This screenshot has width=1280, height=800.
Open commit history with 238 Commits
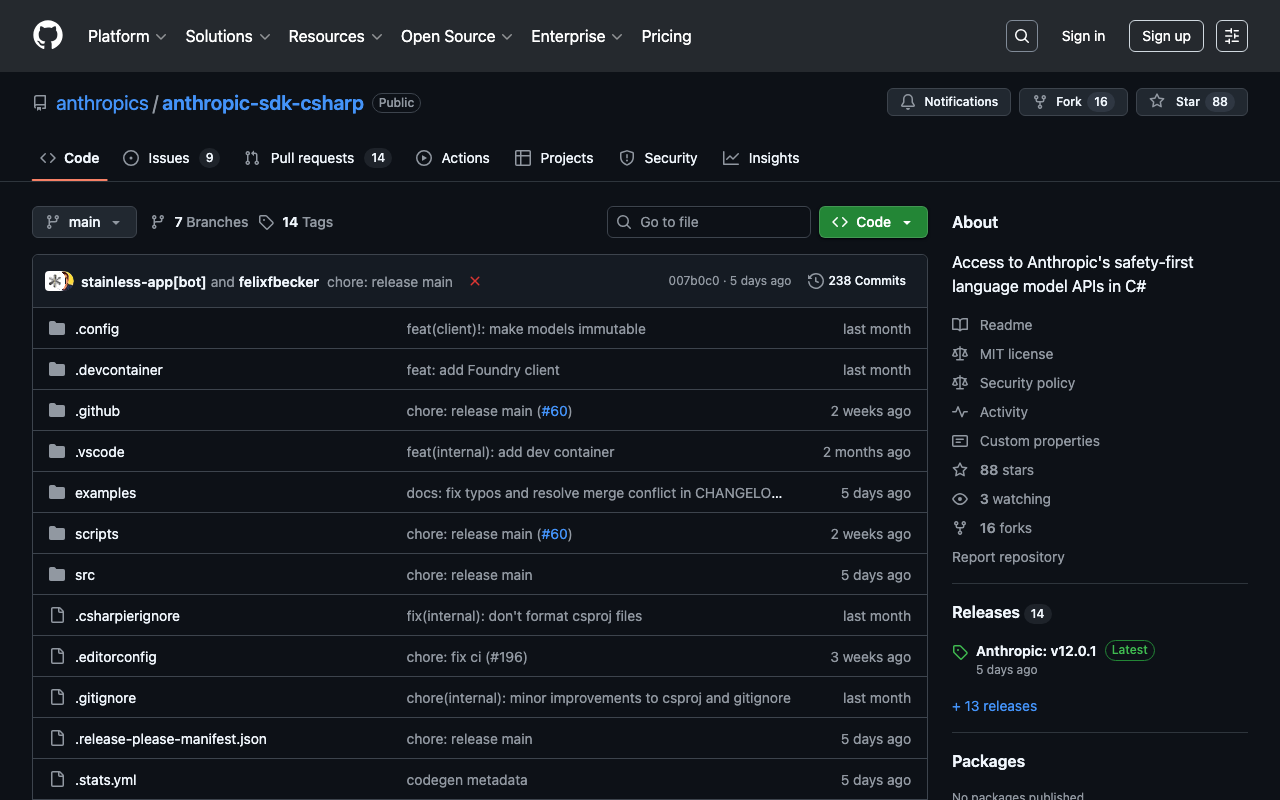857,281
